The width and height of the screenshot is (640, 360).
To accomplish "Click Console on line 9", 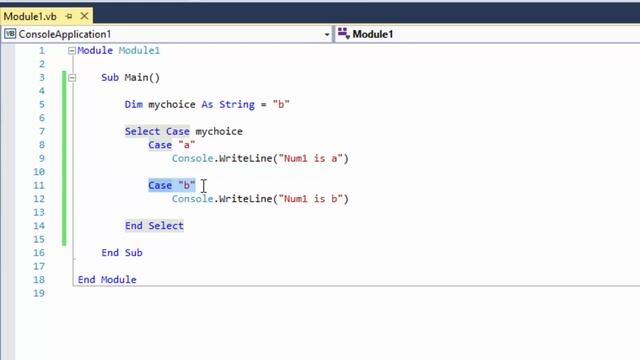I will [x=192, y=158].
